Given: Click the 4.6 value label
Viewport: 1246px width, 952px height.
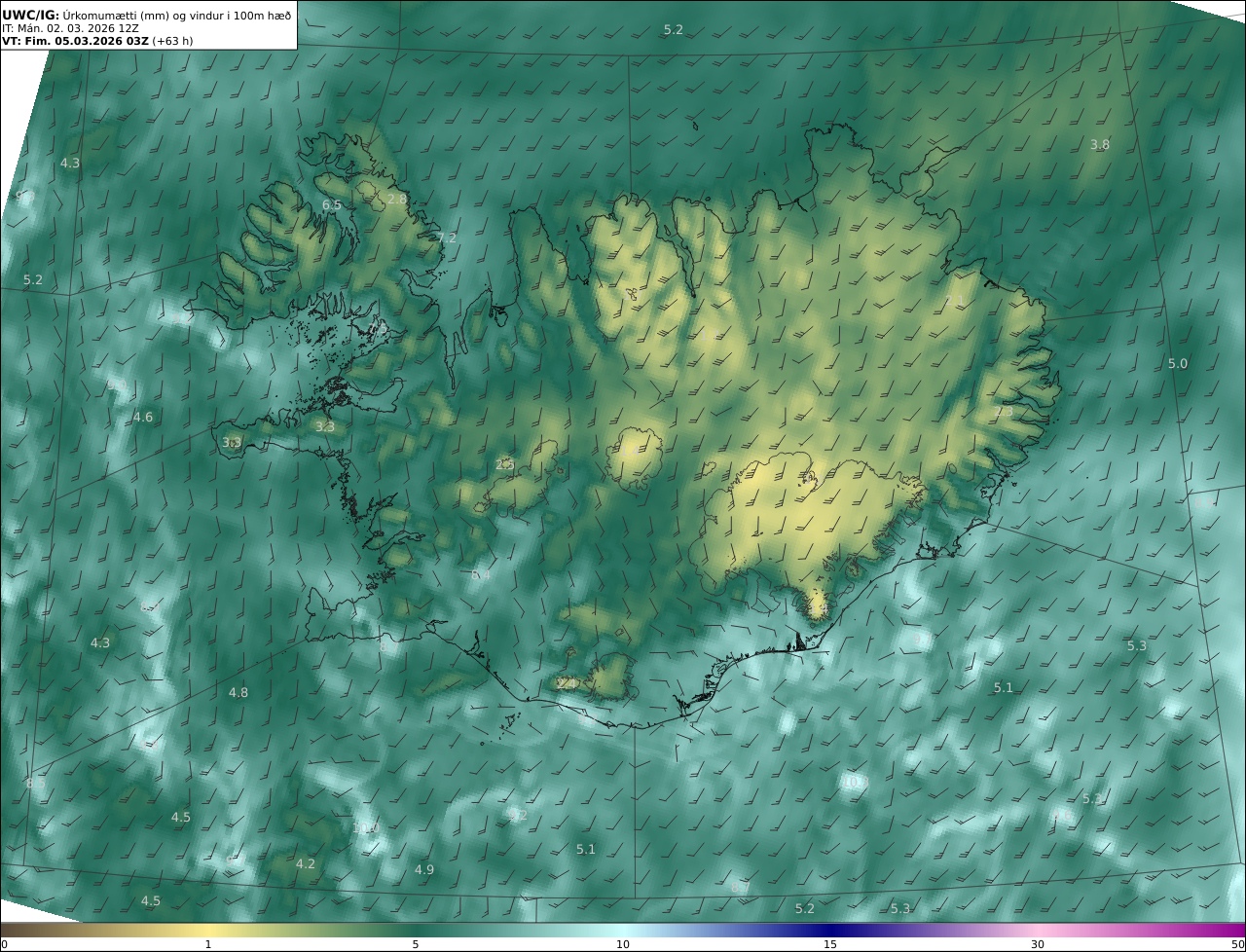Looking at the screenshot, I should click(143, 417).
